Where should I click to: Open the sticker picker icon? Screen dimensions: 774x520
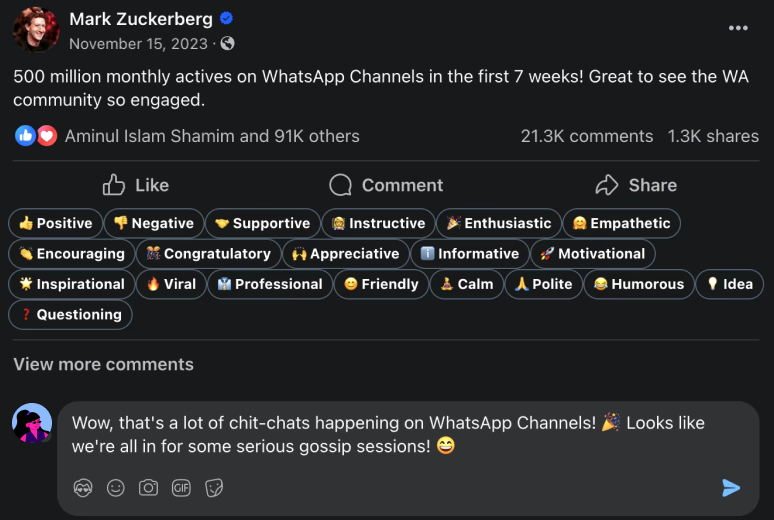click(x=214, y=487)
